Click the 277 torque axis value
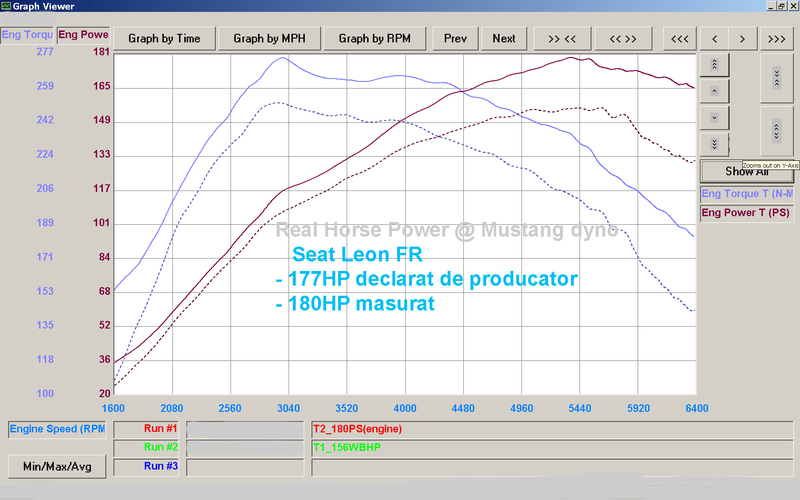Screen dimensions: 800x500 click(45, 52)
